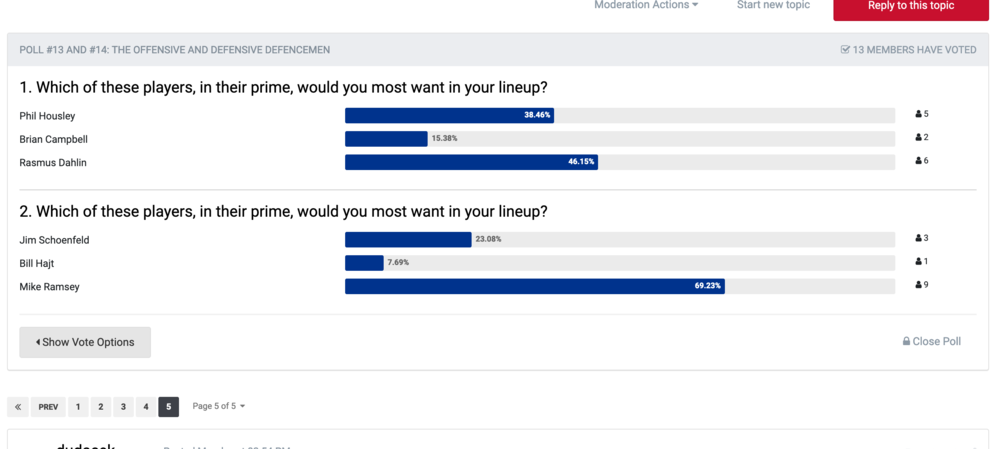The height and width of the screenshot is (449, 1000).
Task: Click voter icon beside Jim Schoenfeld count
Action: click(918, 238)
